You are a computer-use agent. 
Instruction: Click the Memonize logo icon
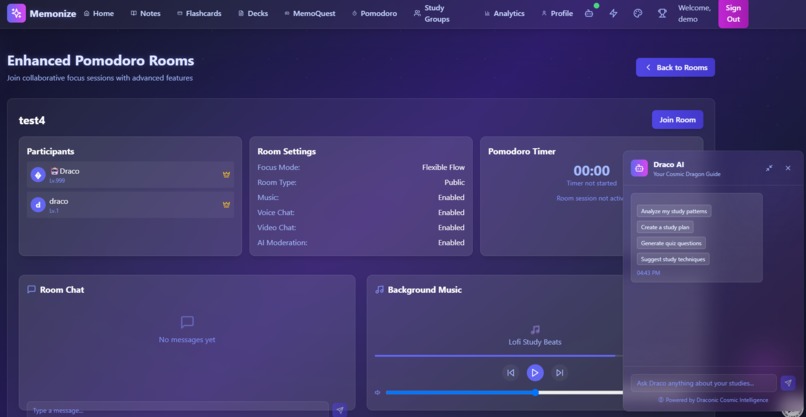coord(16,13)
